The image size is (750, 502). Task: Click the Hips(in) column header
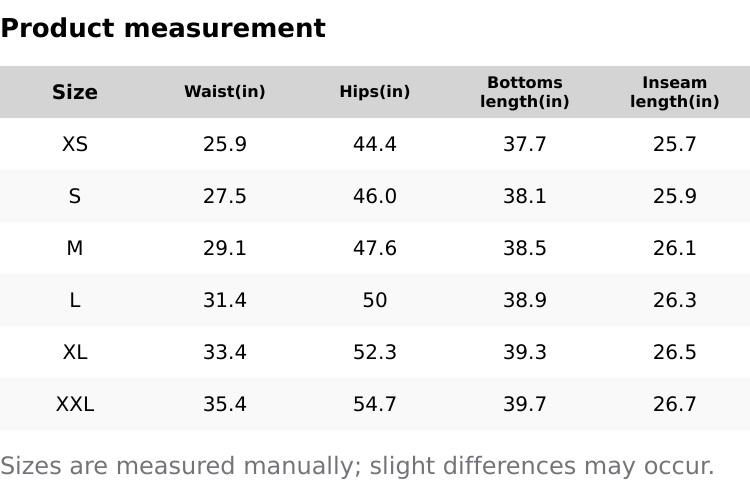click(x=375, y=92)
